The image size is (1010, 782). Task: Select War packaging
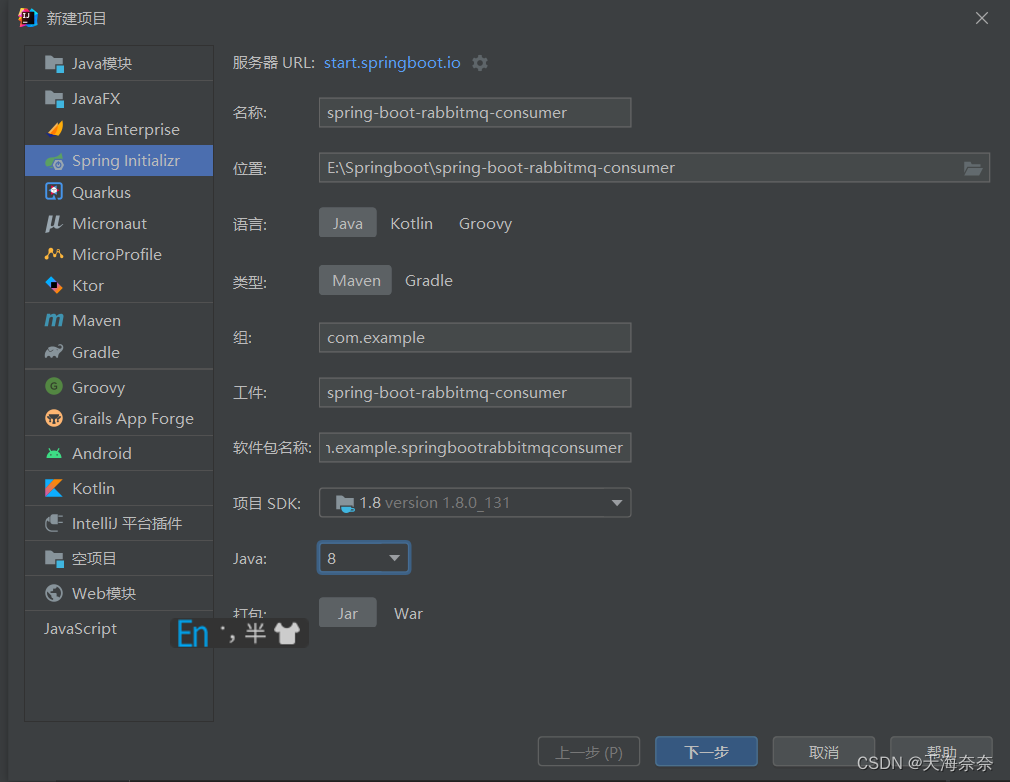pyautogui.click(x=408, y=613)
